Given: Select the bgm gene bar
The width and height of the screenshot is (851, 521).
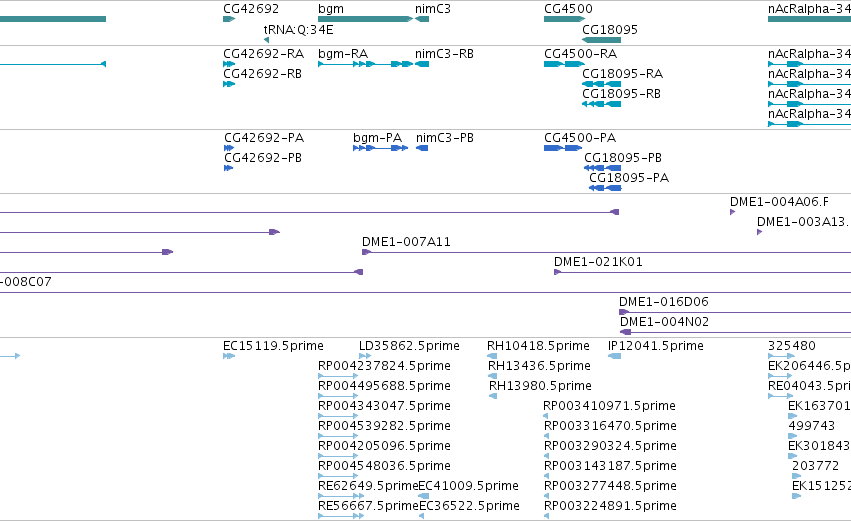Looking at the screenshot, I should [x=365, y=19].
